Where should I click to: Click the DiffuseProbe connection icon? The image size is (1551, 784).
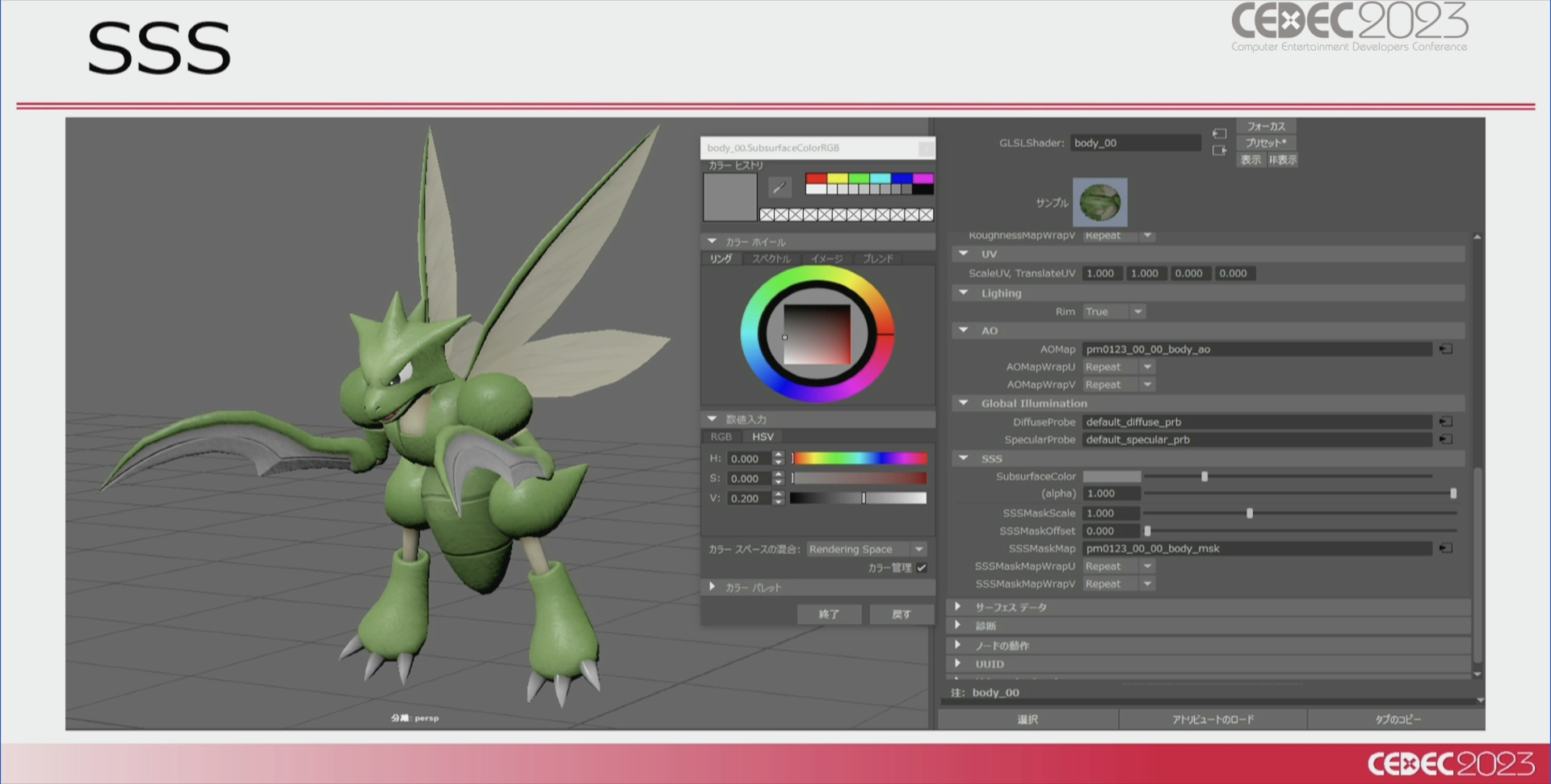coord(1445,421)
